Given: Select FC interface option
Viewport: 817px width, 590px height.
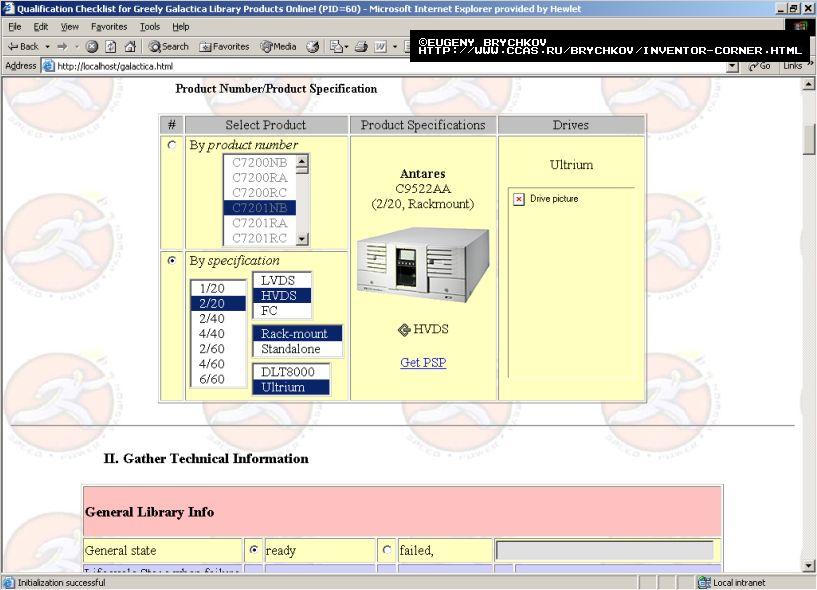Looking at the screenshot, I should (282, 311).
